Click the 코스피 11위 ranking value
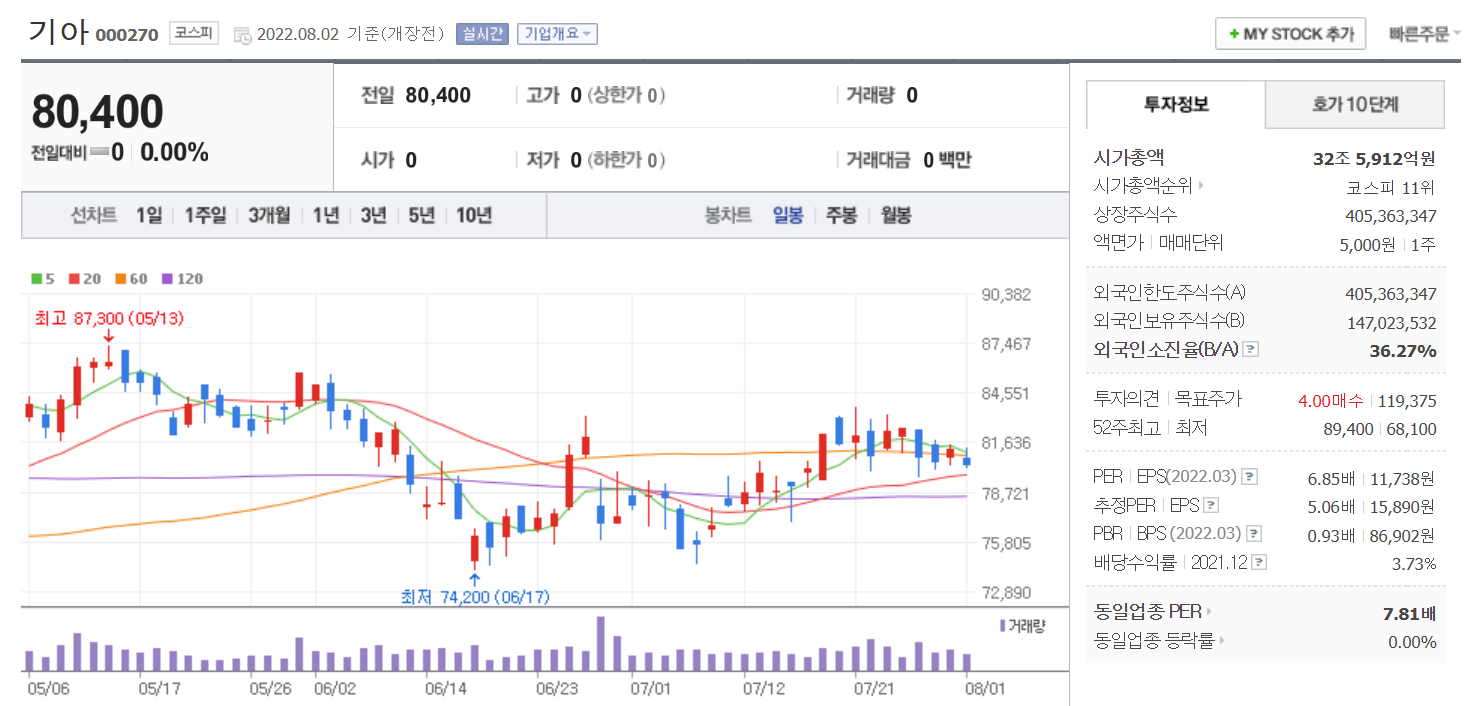Screen dimensions: 1471x706 pyautogui.click(x=1391, y=187)
